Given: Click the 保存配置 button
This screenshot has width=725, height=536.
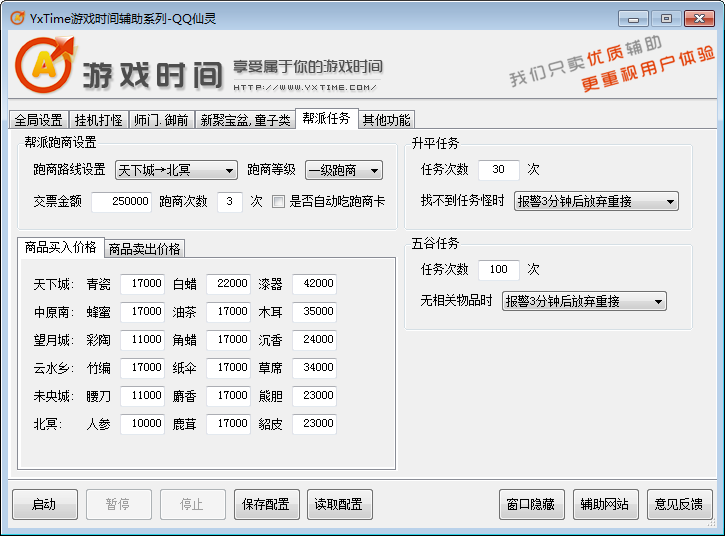Looking at the screenshot, I should point(267,504).
